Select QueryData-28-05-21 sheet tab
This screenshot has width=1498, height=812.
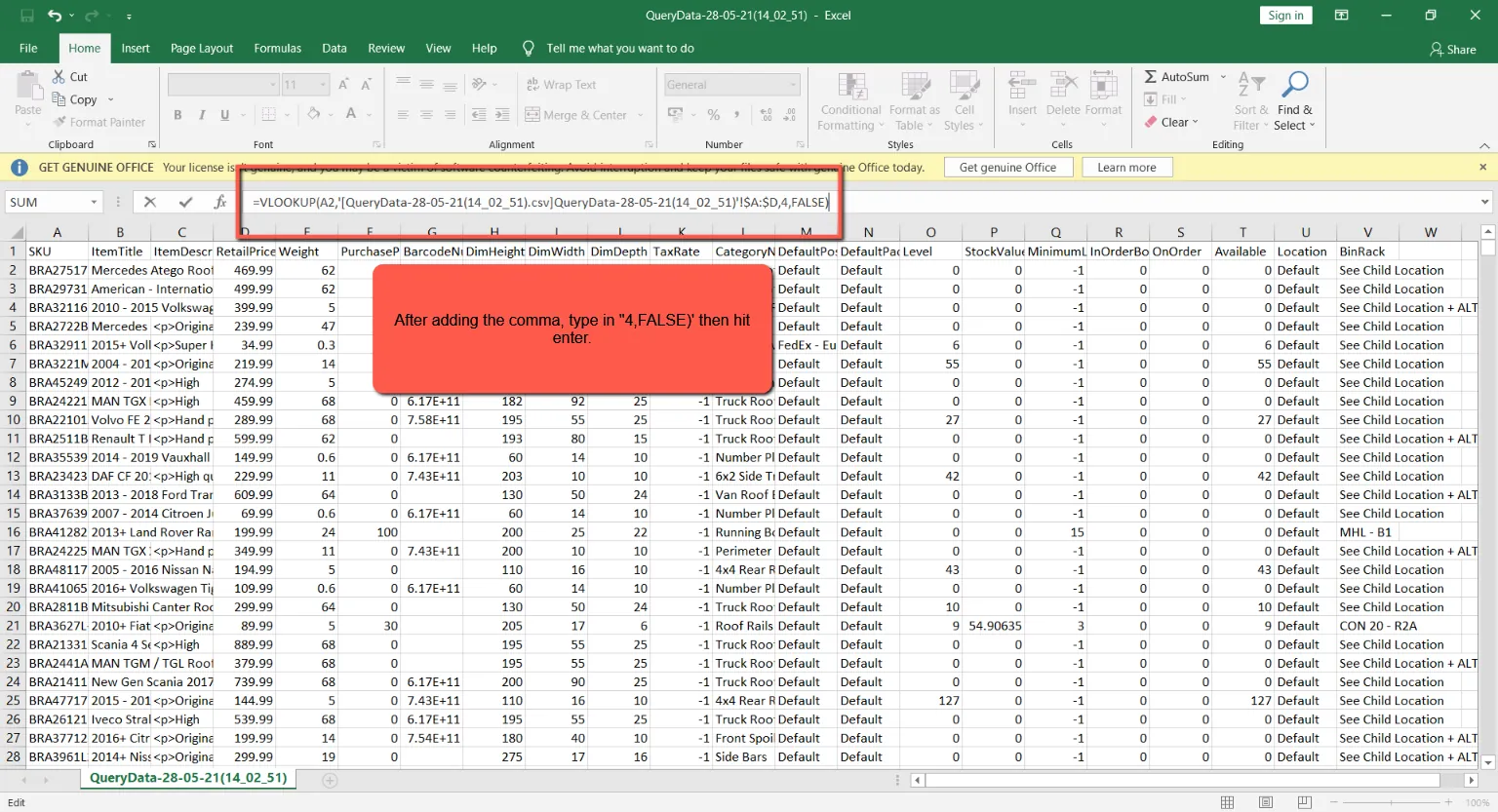188,778
